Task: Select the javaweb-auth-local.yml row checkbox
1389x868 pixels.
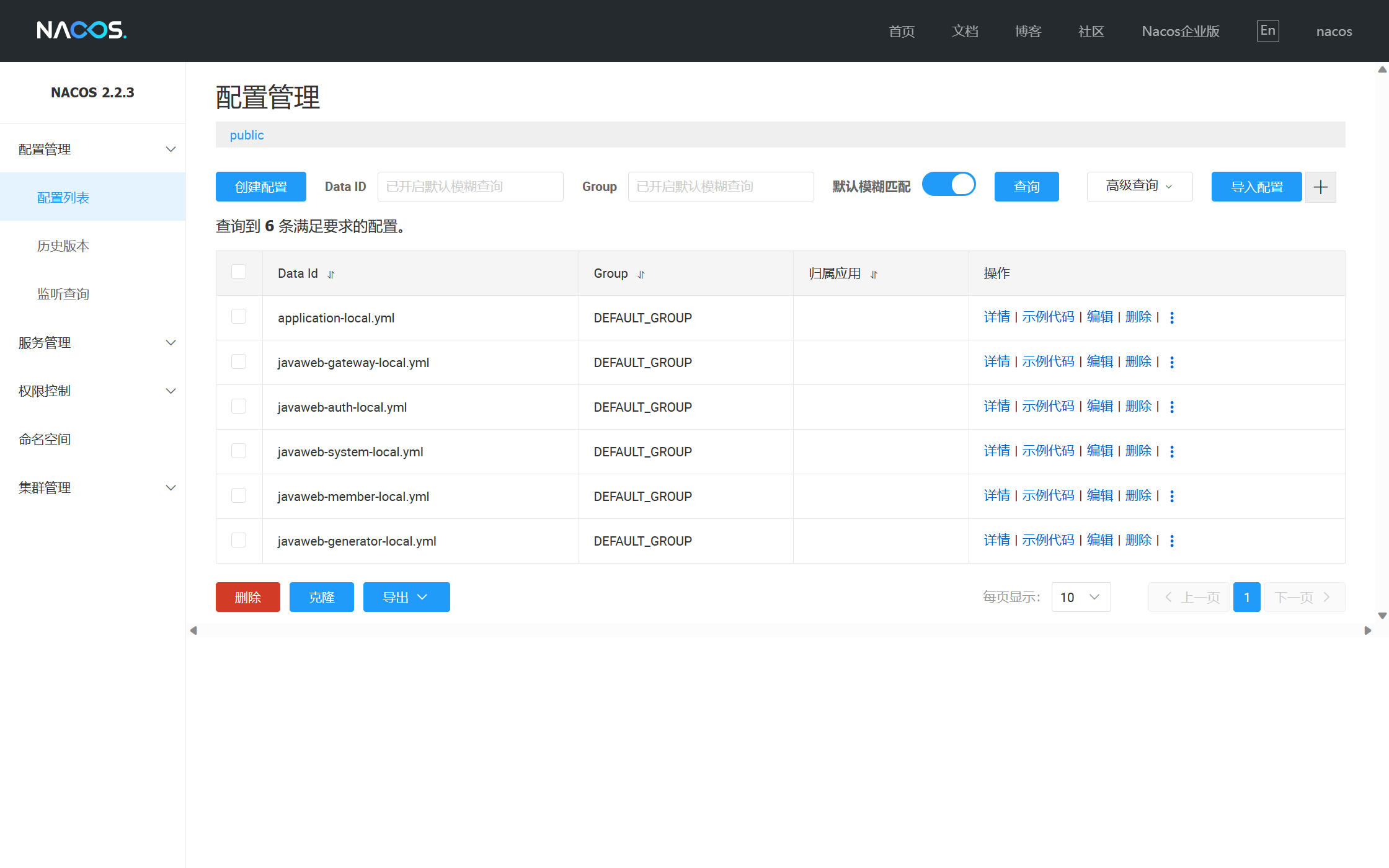Action: tap(238, 406)
